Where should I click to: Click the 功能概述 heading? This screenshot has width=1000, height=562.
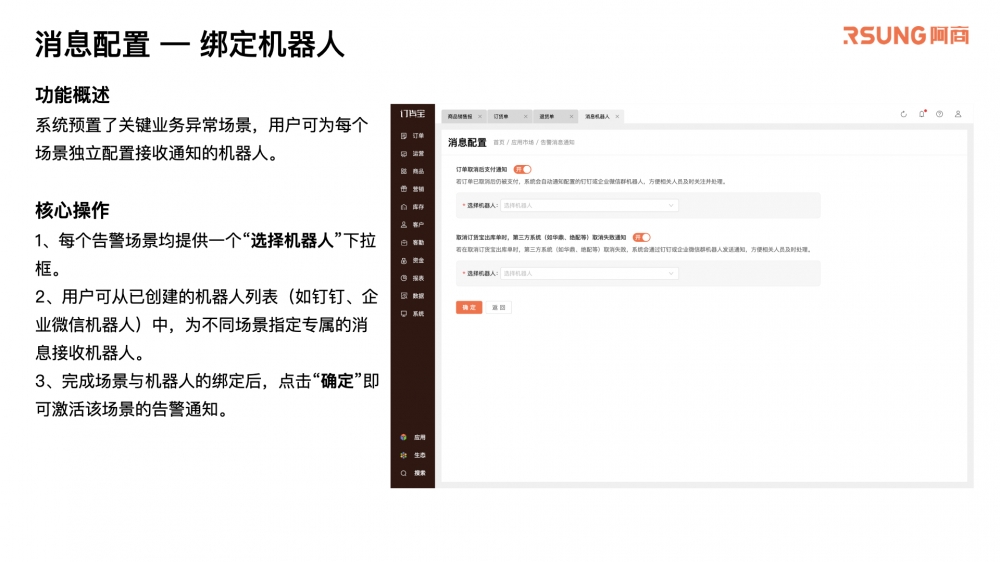[73, 95]
